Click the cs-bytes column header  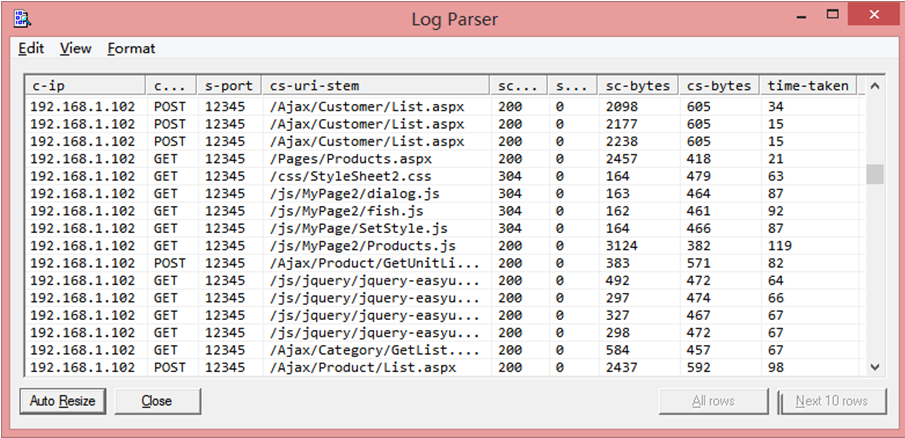click(718, 86)
